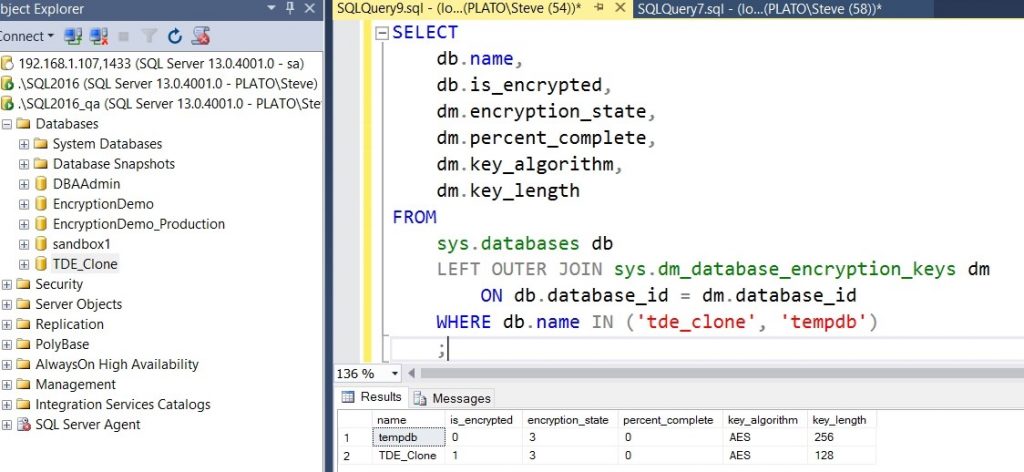This screenshot has height=472, width=1024.
Task: Expand the EncryptionDemo database node
Action: pyautogui.click(x=25, y=204)
